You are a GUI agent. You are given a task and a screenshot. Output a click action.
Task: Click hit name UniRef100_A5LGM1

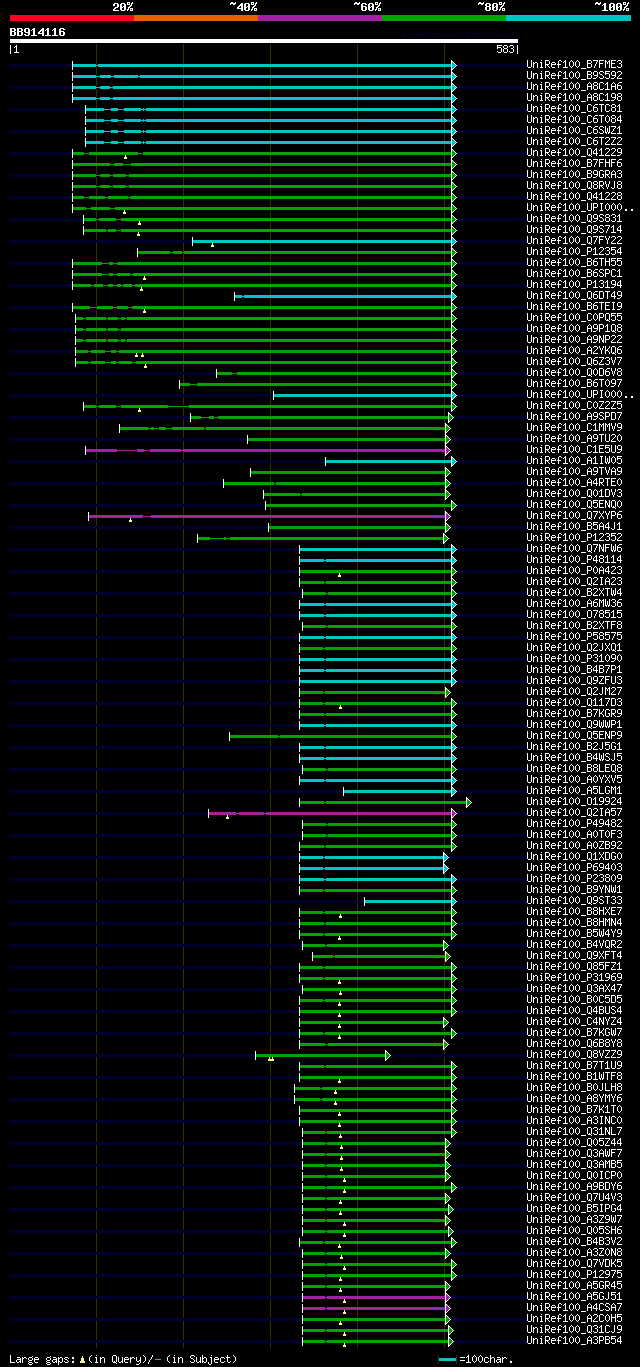[x=574, y=791]
